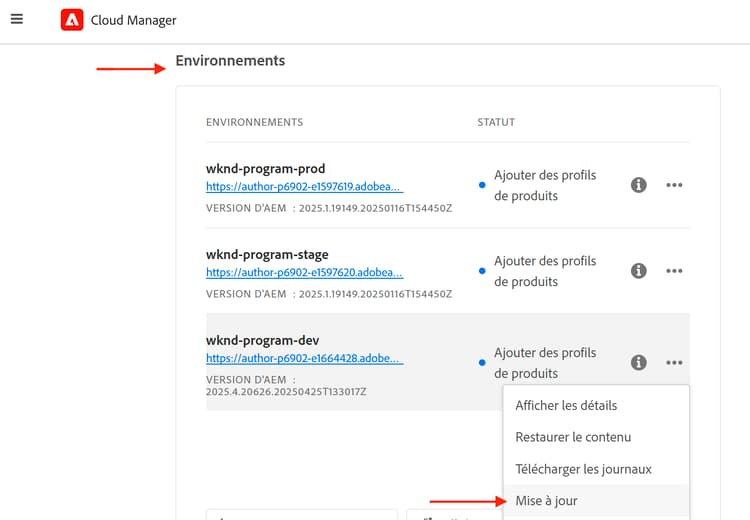Choose Afficher les détails menu entry

coord(596,405)
